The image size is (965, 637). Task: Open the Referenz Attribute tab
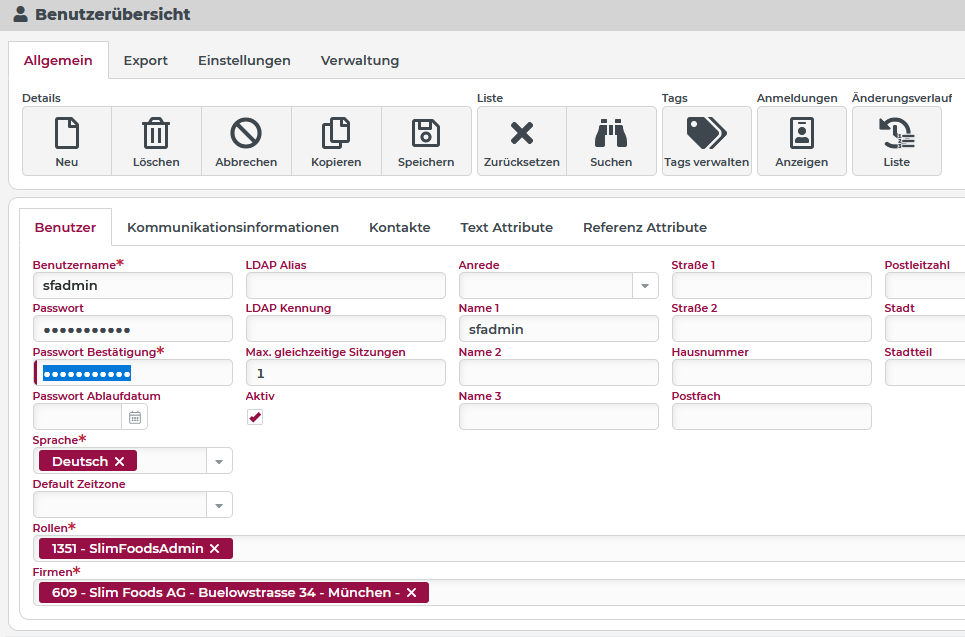(645, 227)
